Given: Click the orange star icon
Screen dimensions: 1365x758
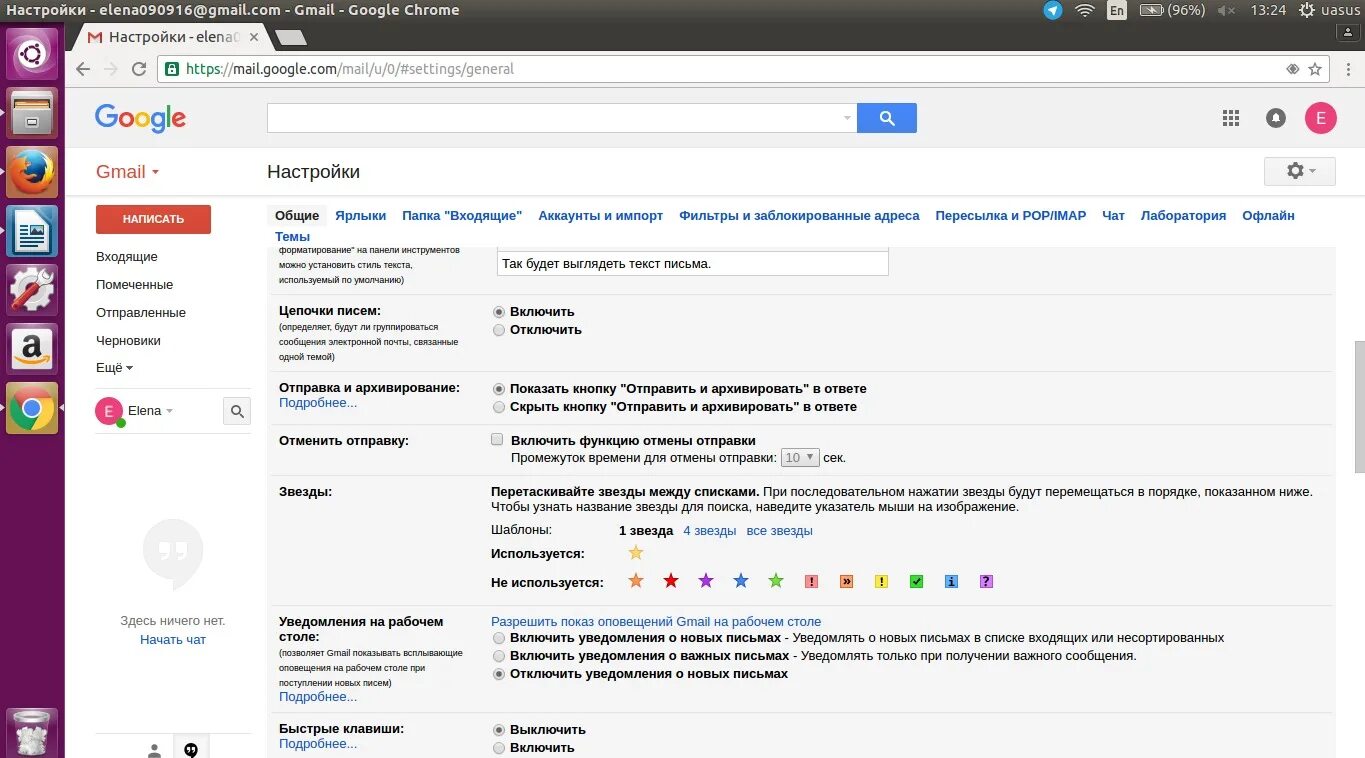Looking at the screenshot, I should coord(635,581).
